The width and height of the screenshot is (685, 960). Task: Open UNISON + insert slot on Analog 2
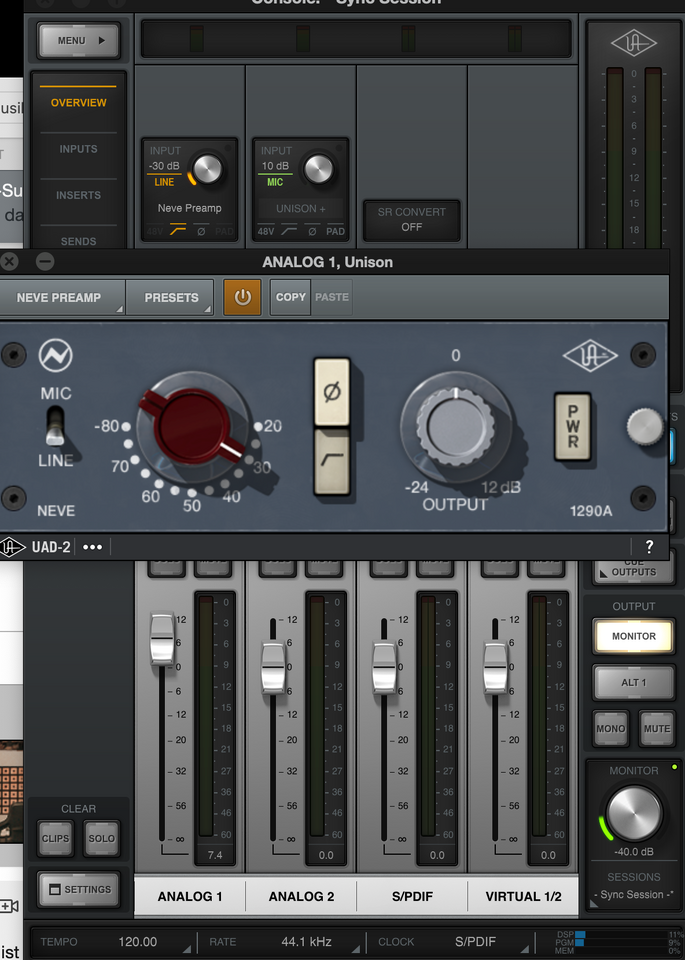pyautogui.click(x=301, y=209)
